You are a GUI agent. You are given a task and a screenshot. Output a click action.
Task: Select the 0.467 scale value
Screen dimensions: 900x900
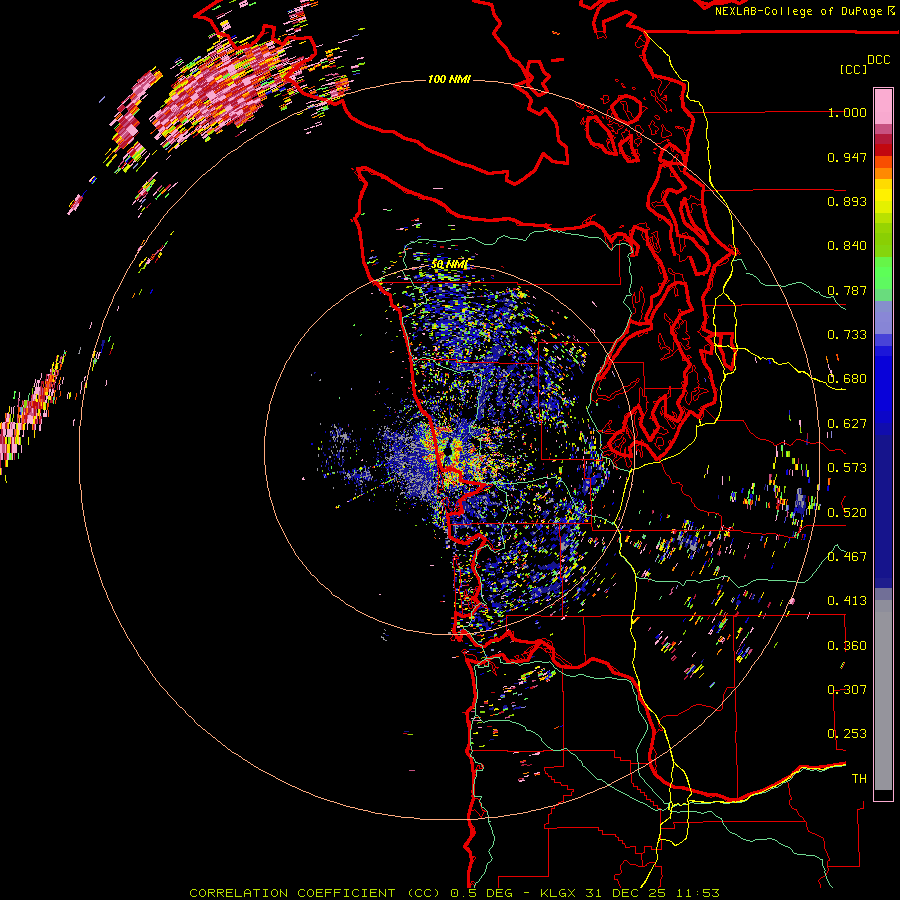pos(847,557)
